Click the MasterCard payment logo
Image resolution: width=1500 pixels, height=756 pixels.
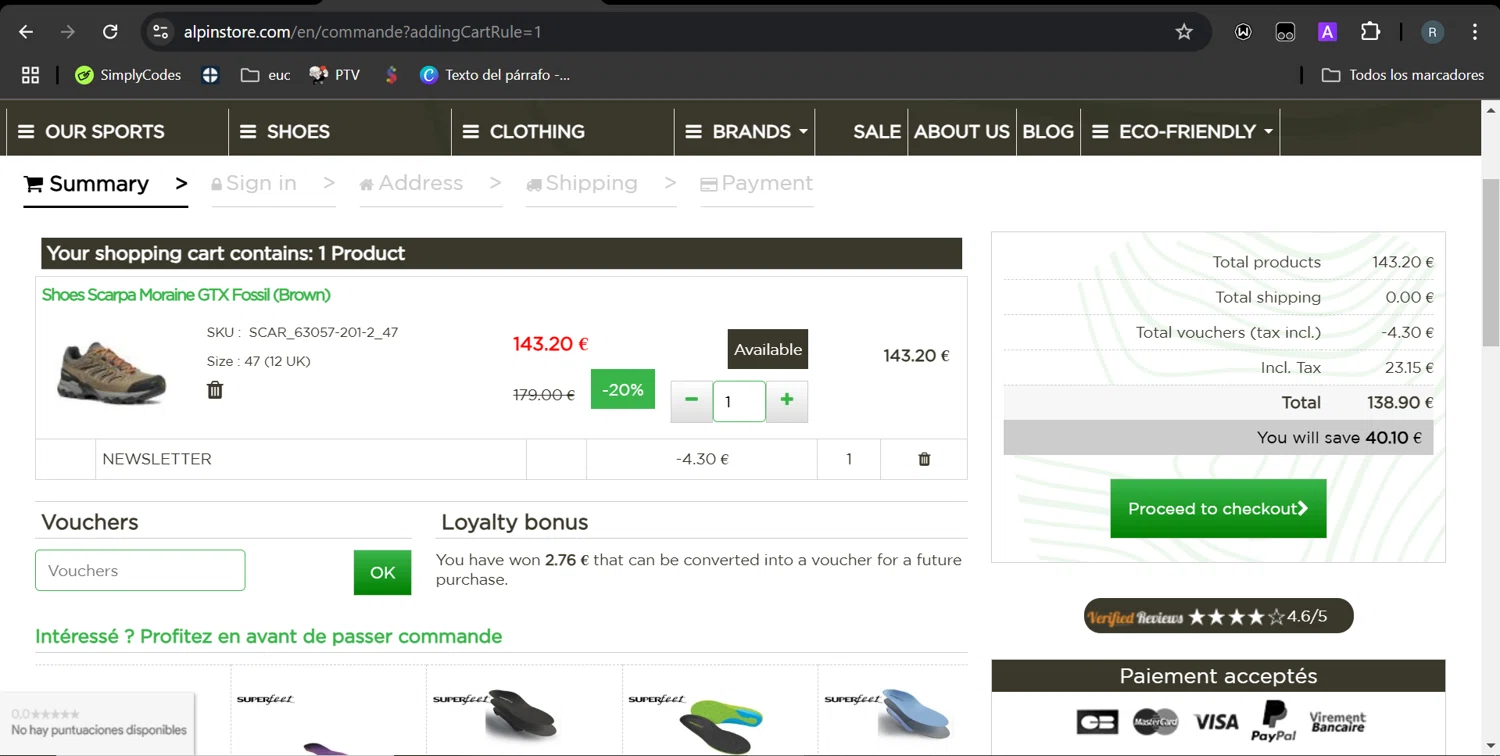(x=1156, y=721)
